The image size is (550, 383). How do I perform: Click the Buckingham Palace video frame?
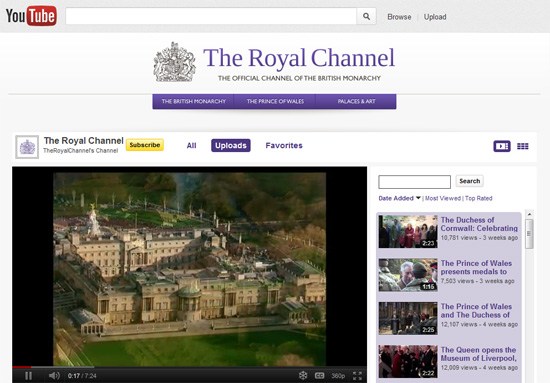[189, 269]
